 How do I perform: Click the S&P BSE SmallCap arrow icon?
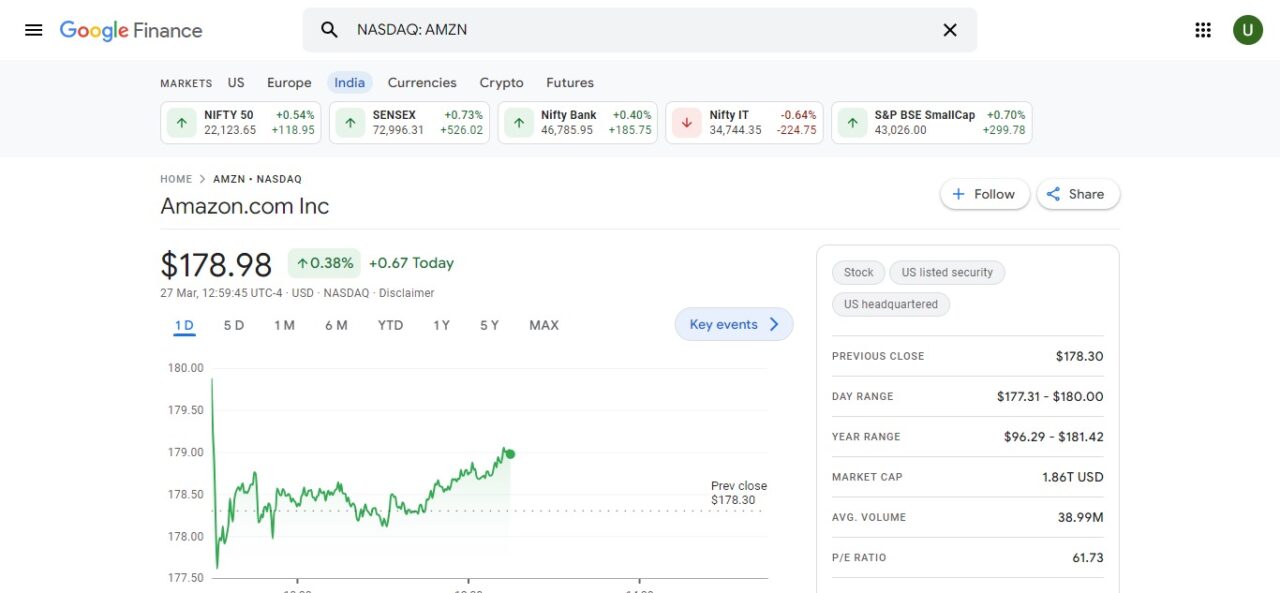[852, 123]
